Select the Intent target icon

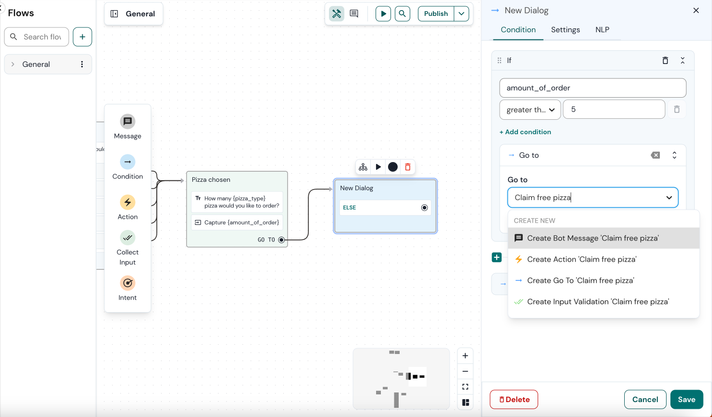pos(127,283)
